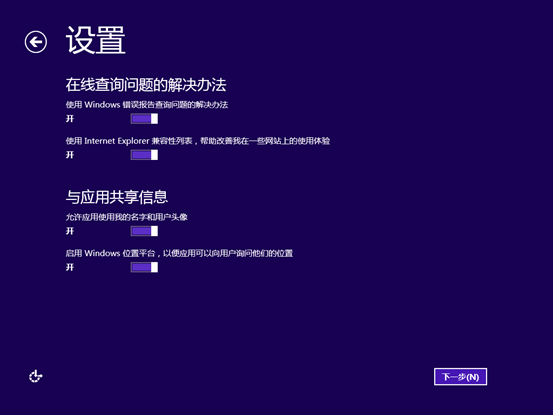Viewport: 553px width, 415px height.
Task: Click the 开 status beside location platform toggle
Action: tap(70, 267)
